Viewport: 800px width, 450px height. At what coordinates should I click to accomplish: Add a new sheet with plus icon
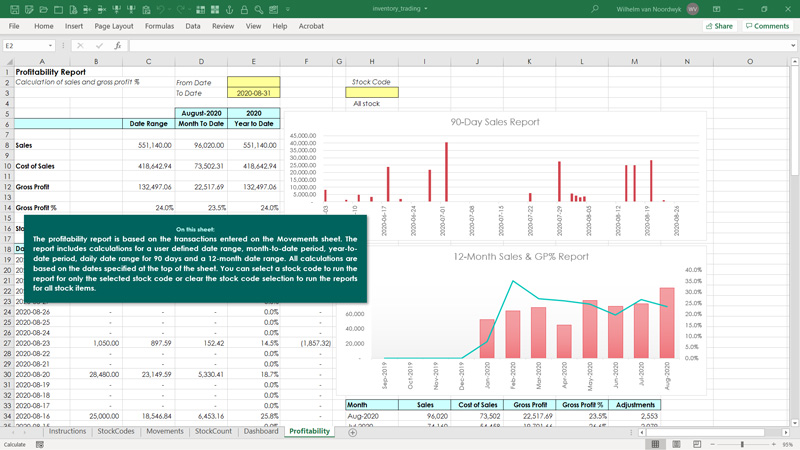pos(352,432)
